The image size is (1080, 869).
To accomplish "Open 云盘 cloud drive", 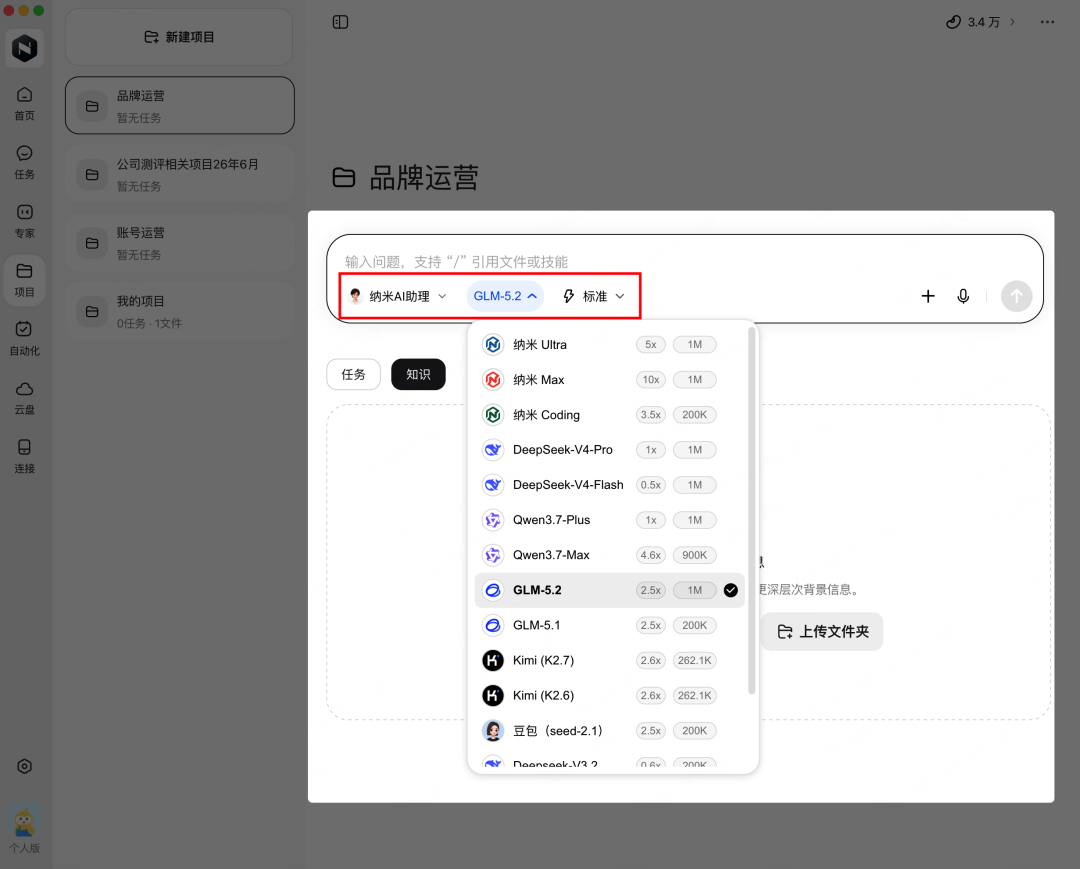I will [24, 398].
